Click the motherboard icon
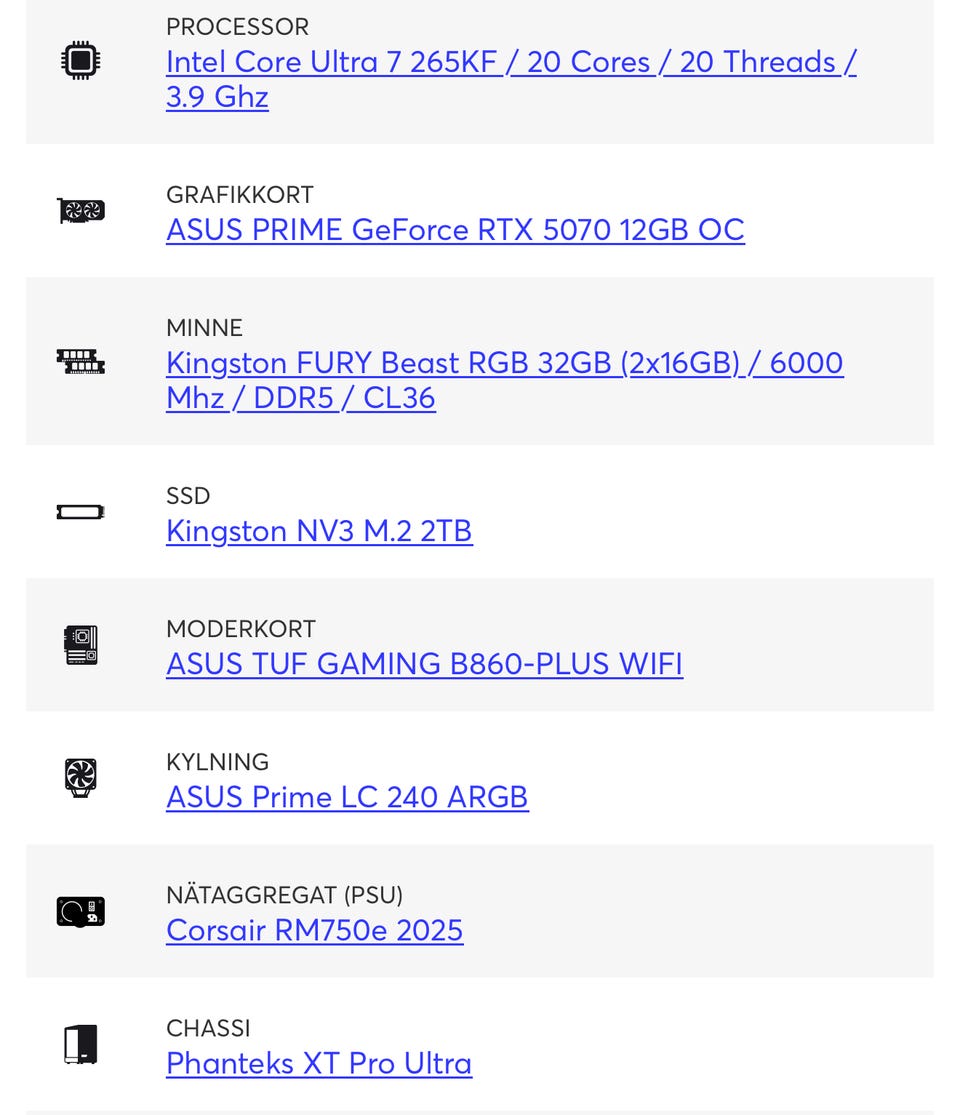Viewport: 960px width, 1115px height. pos(80,645)
